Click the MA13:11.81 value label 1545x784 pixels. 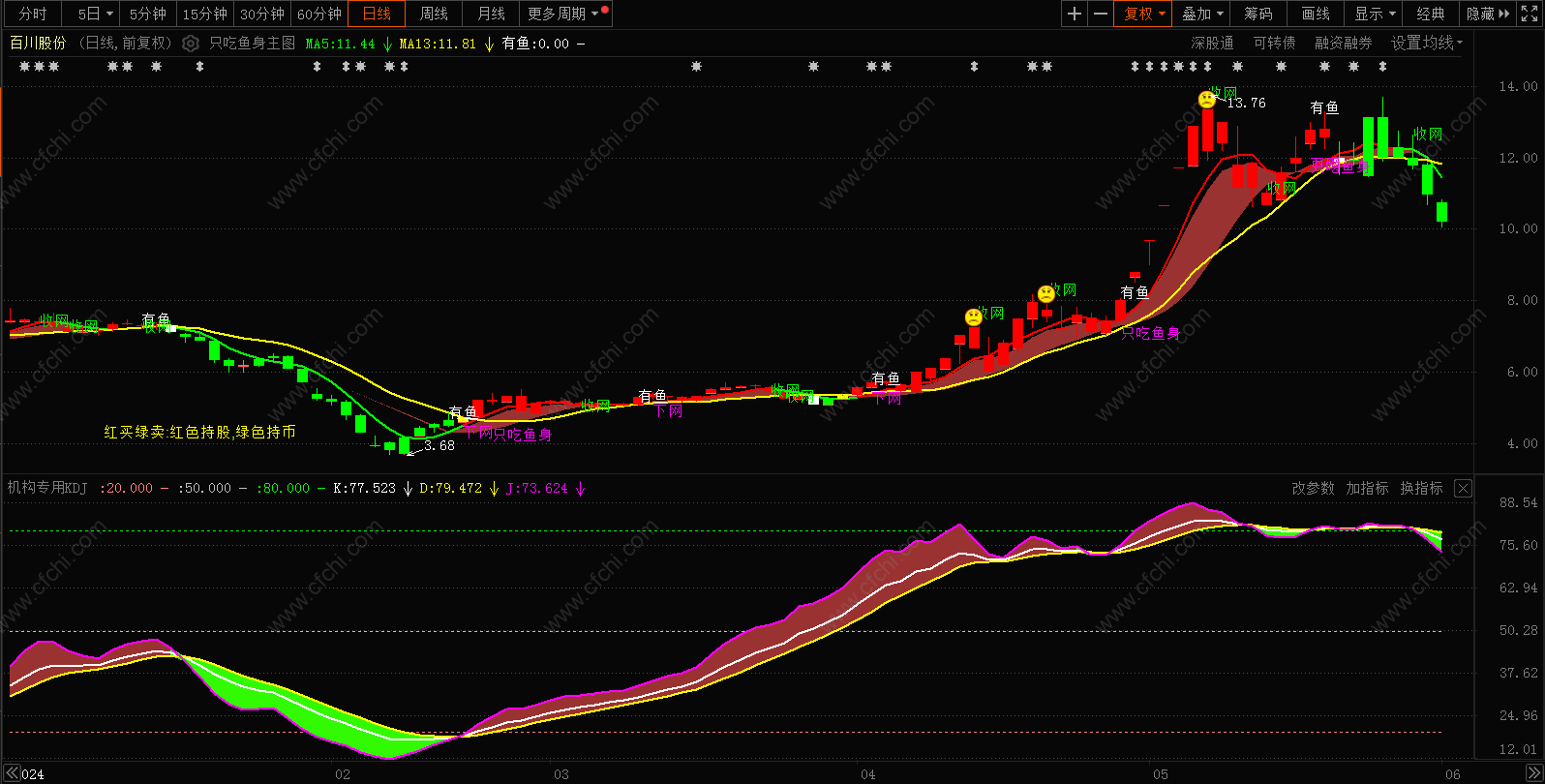coord(438,44)
